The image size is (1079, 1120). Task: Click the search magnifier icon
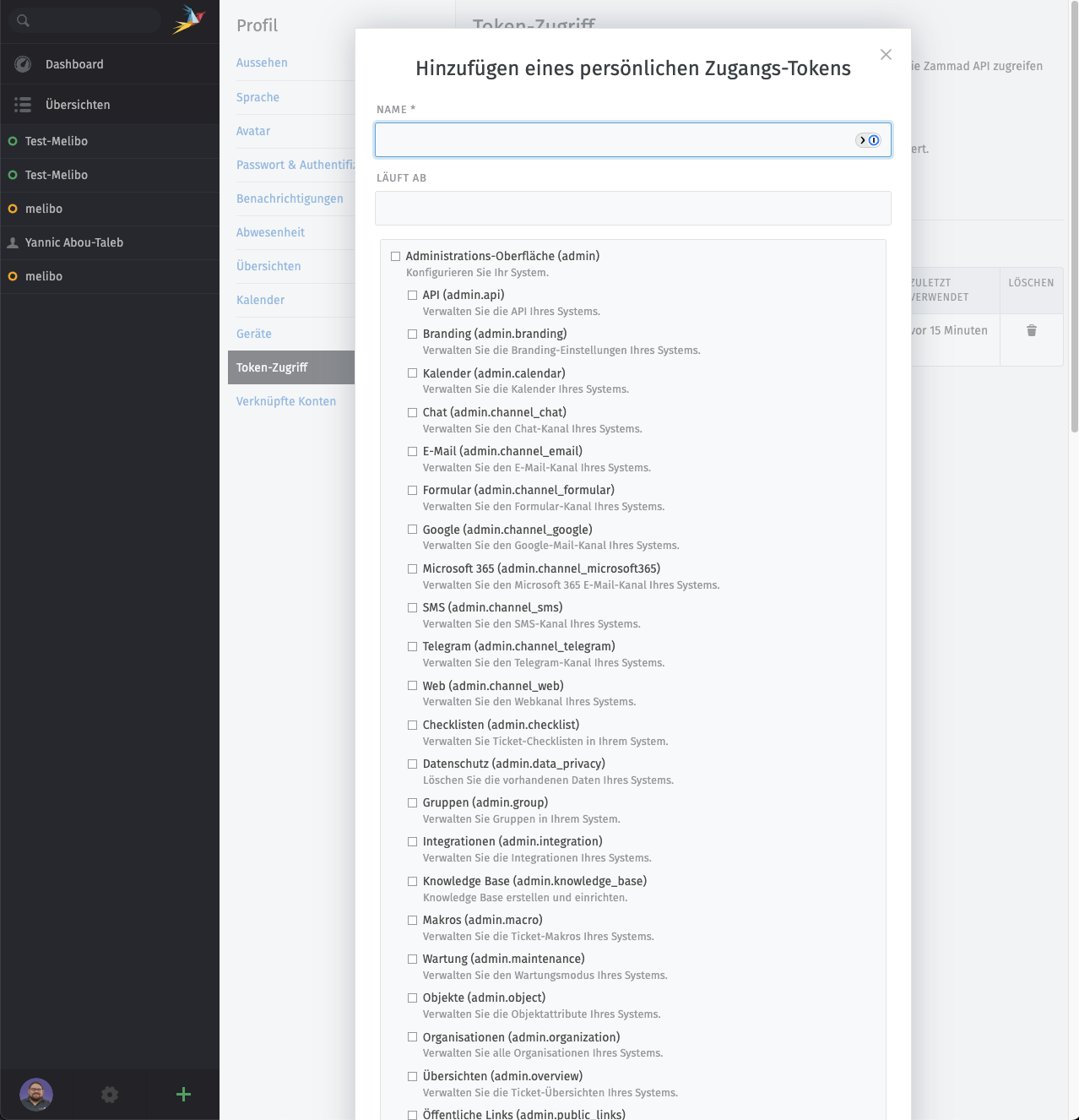[x=23, y=21]
